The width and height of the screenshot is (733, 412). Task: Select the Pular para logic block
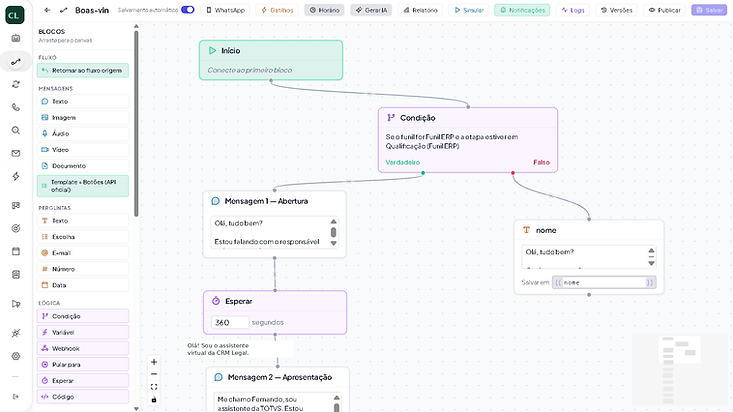pos(83,364)
